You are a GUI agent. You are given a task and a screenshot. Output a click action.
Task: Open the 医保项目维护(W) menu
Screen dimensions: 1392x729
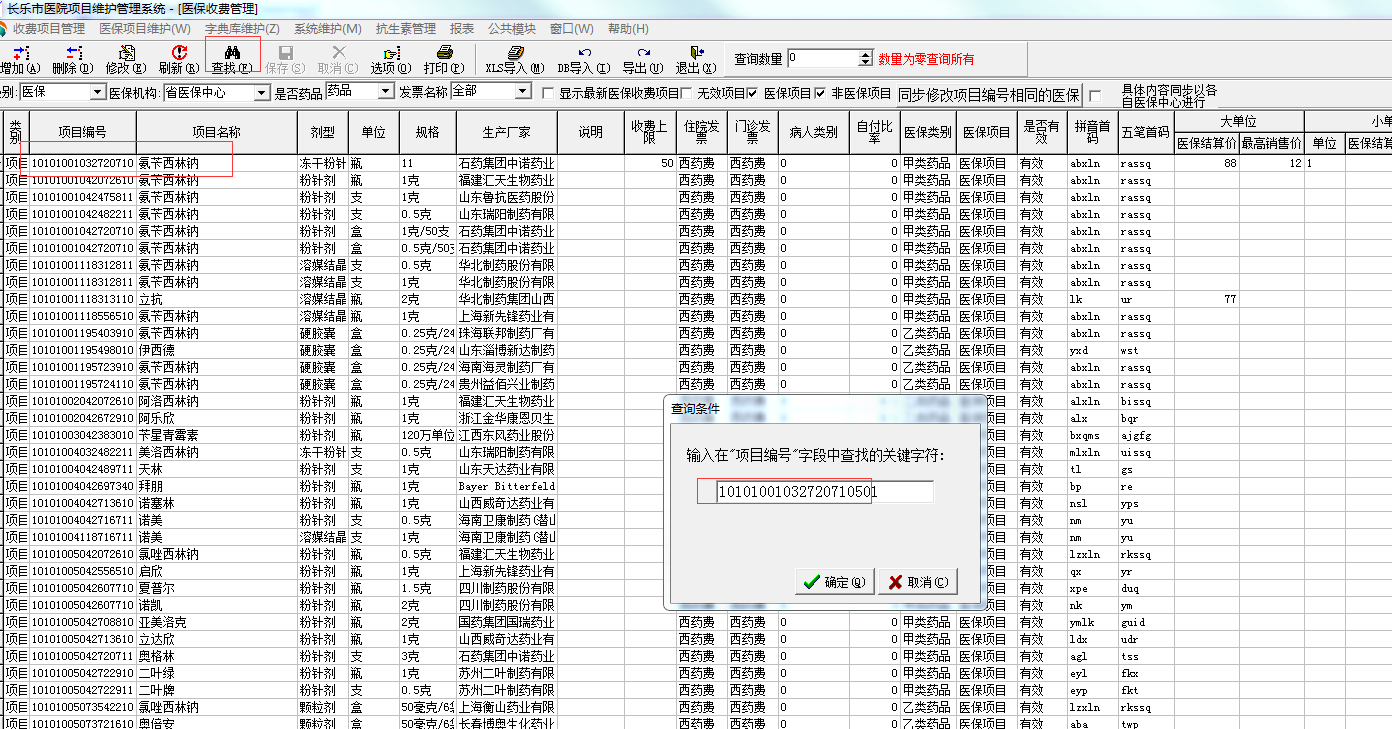(145, 29)
